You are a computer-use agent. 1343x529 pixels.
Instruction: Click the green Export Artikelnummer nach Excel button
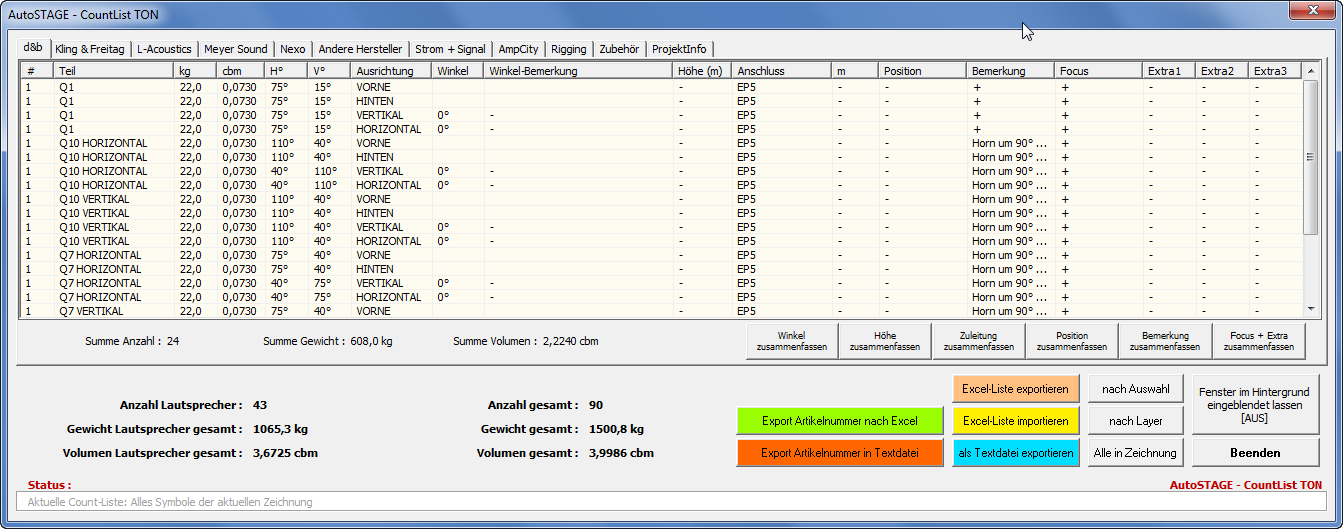coord(840,421)
